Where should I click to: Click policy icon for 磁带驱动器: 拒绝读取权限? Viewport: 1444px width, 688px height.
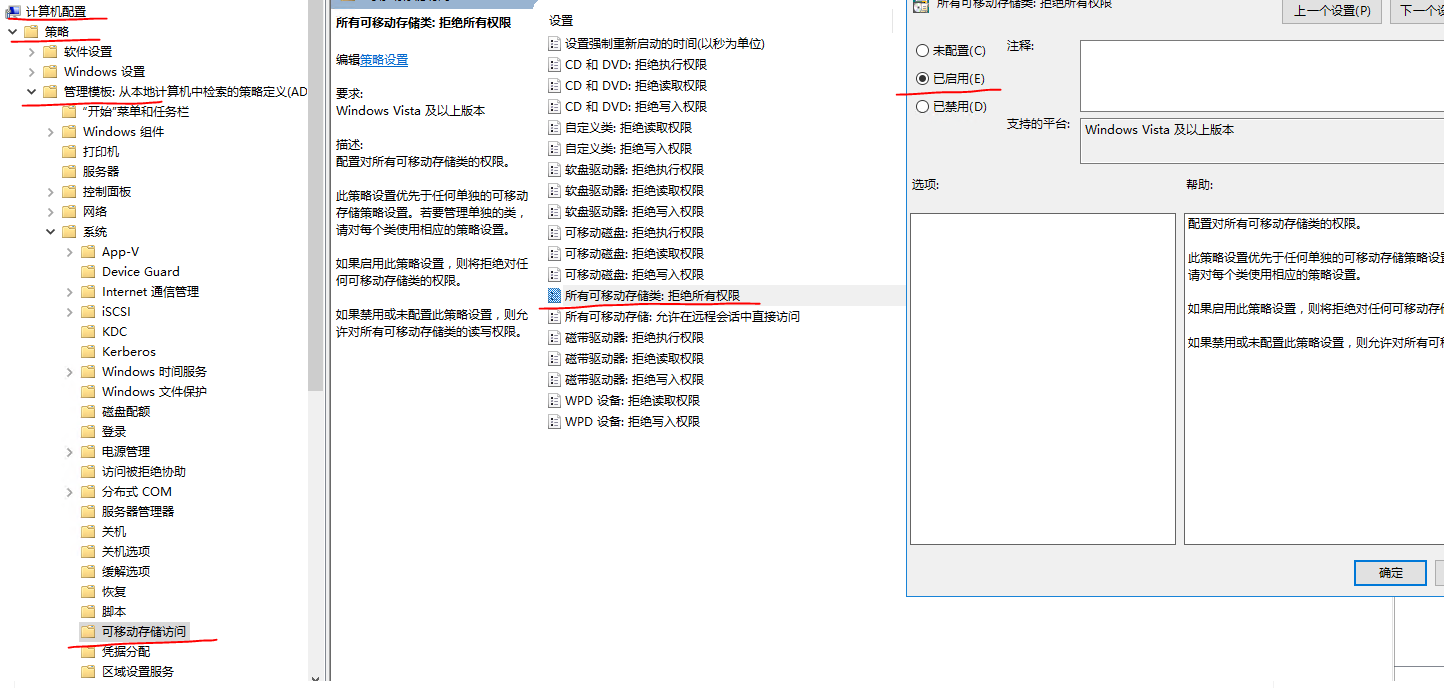click(x=555, y=358)
